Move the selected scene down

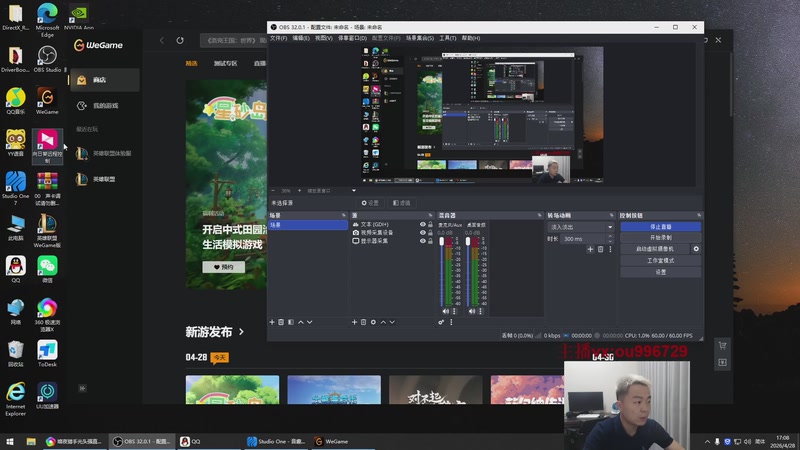[310, 322]
